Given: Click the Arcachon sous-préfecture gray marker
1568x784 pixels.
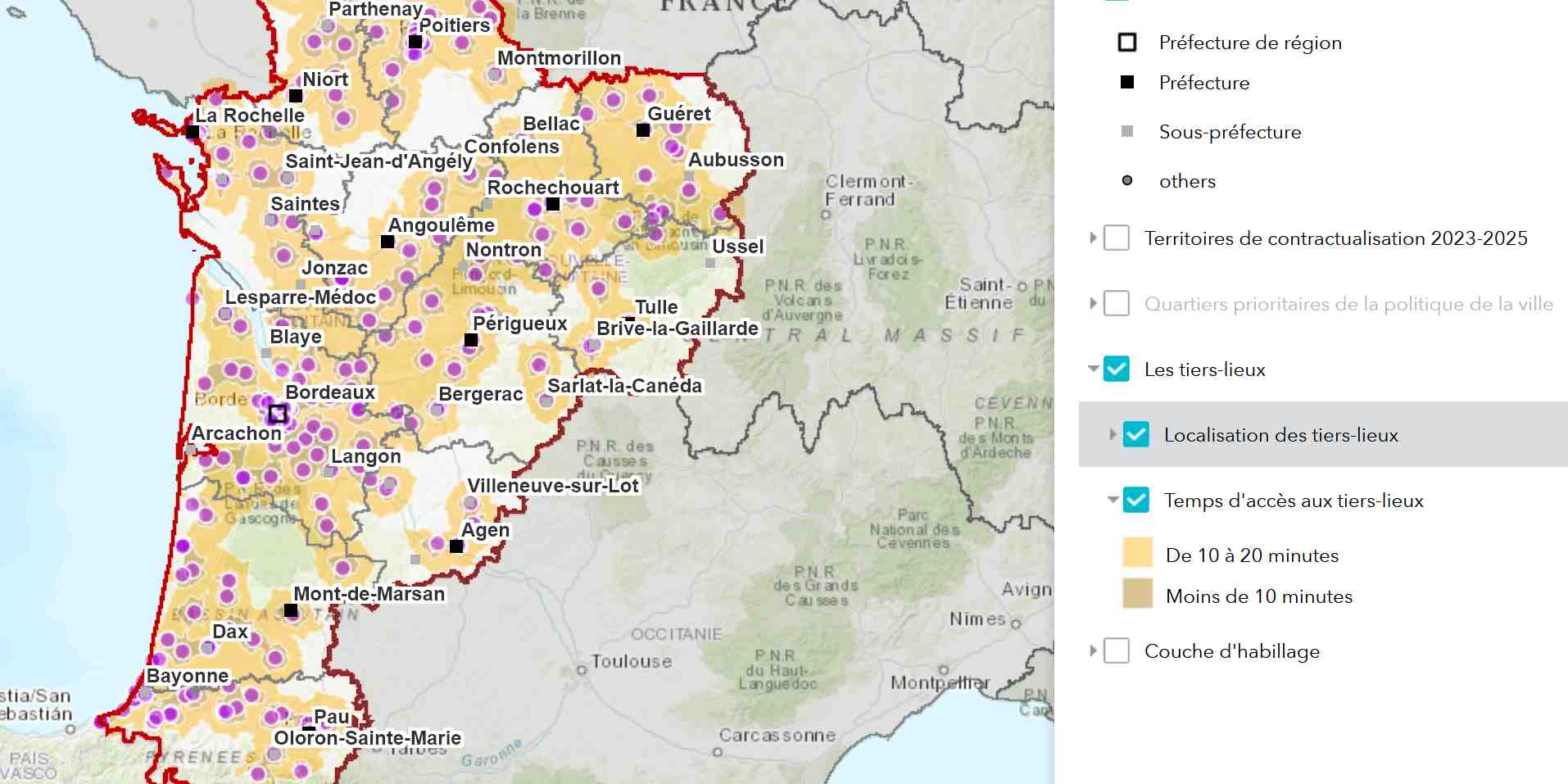Looking at the screenshot, I should (191, 450).
